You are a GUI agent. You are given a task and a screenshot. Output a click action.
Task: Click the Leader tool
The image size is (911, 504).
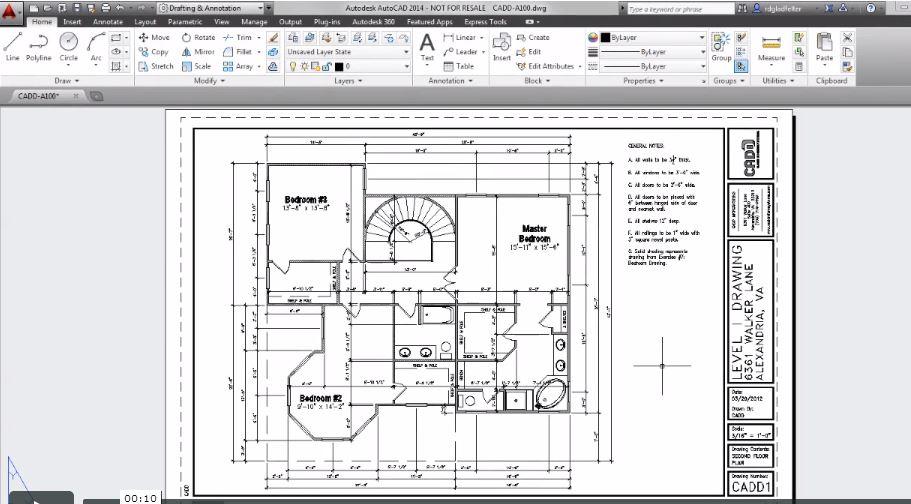pos(461,52)
